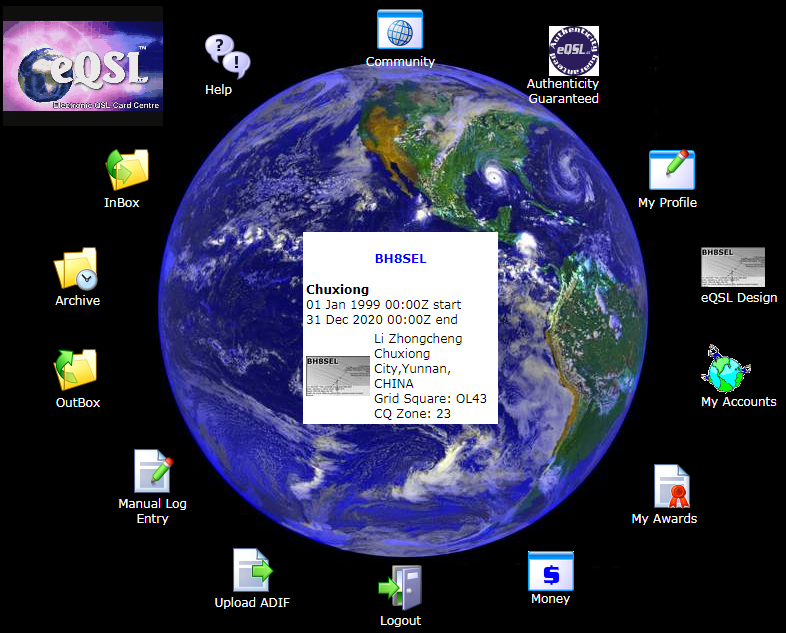Screen dimensions: 786x633
Task: Click the Logout text label
Action: pyautogui.click(x=400, y=620)
